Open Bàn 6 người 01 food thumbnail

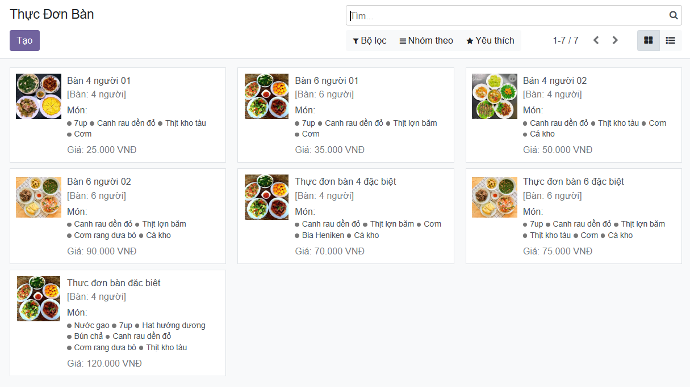[267, 96]
